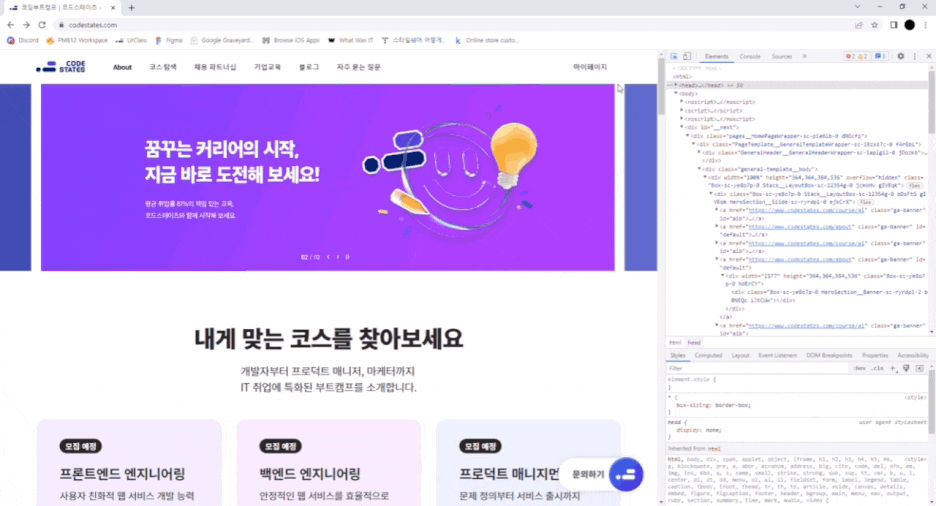Click the element.style rule
Viewport: 936px width, 506px height.
tap(691, 380)
